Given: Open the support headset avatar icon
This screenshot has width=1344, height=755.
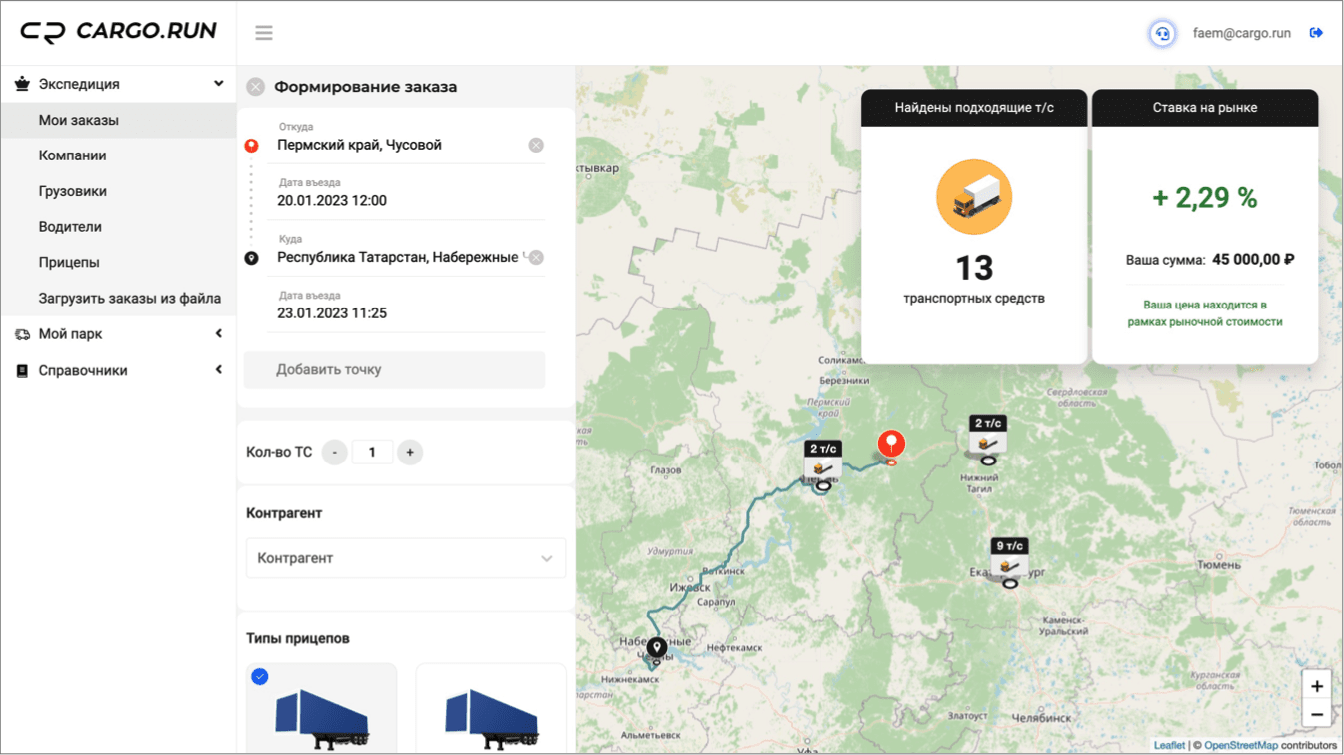Looking at the screenshot, I should 1161,33.
